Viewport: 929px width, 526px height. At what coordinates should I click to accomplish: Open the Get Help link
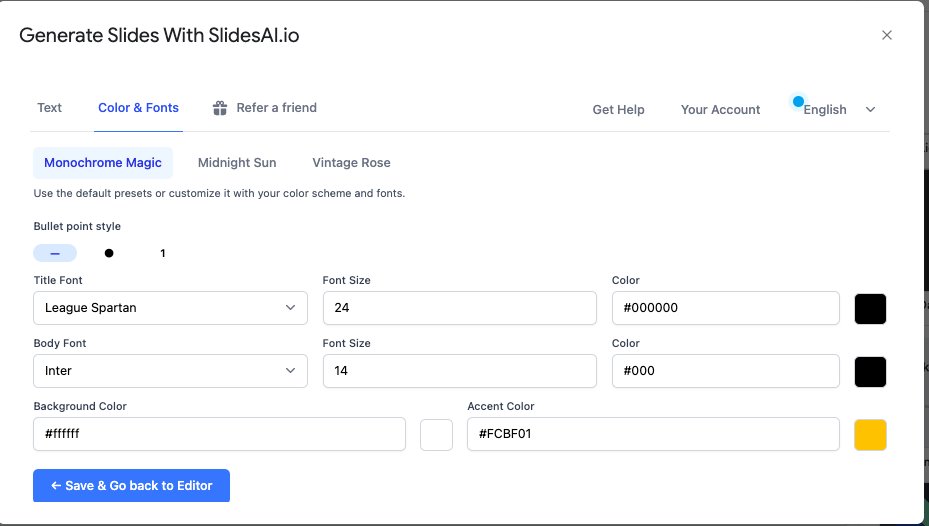tap(619, 110)
